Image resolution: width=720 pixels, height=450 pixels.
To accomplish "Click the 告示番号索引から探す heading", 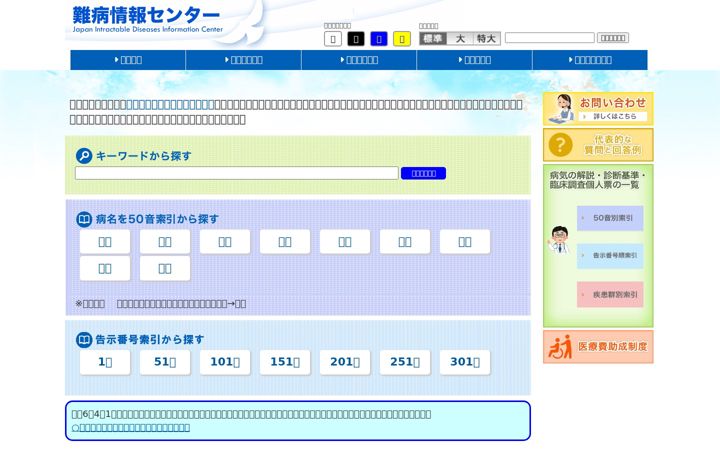I will 150,340.
